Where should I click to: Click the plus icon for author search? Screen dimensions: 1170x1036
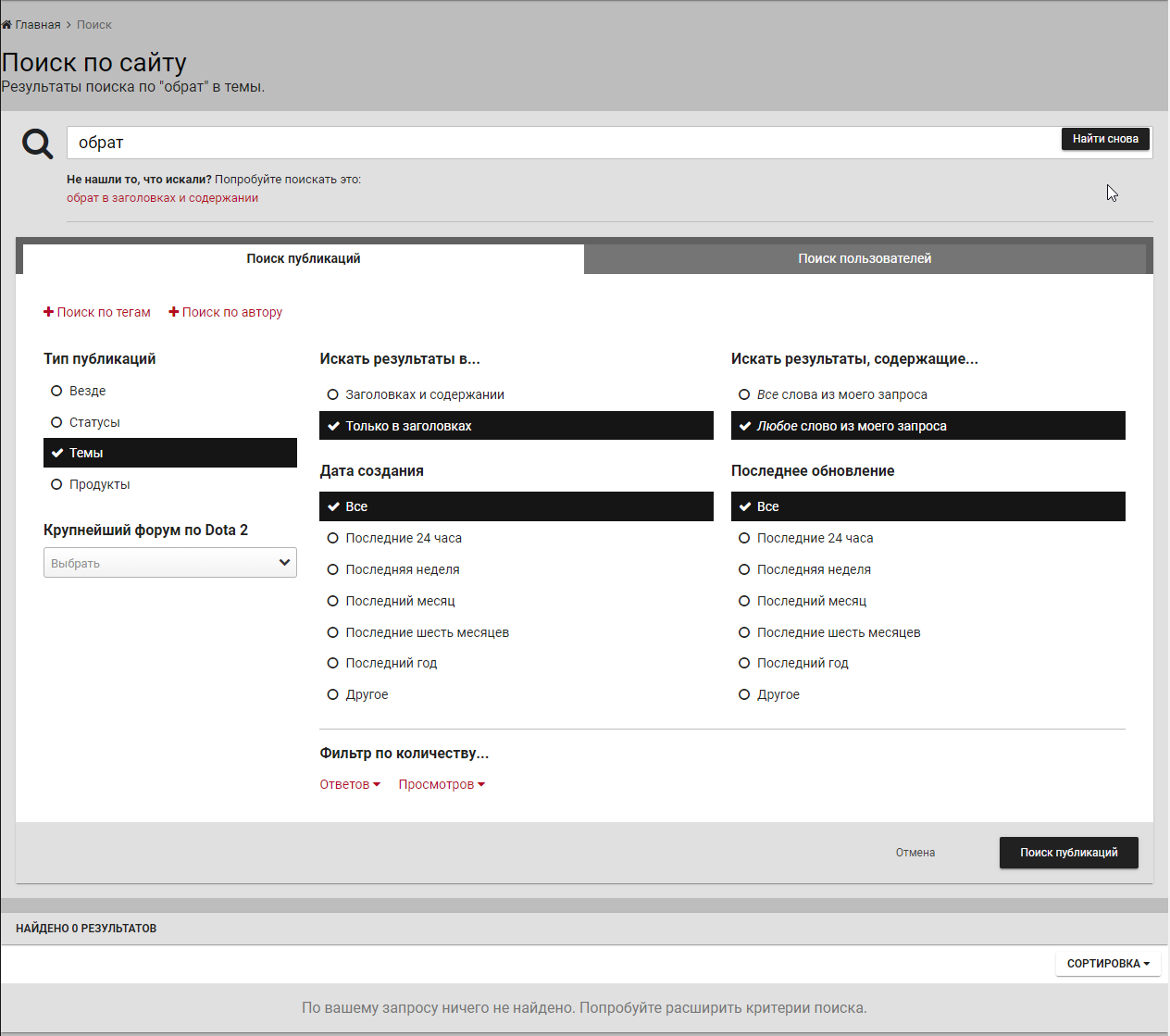coord(173,312)
